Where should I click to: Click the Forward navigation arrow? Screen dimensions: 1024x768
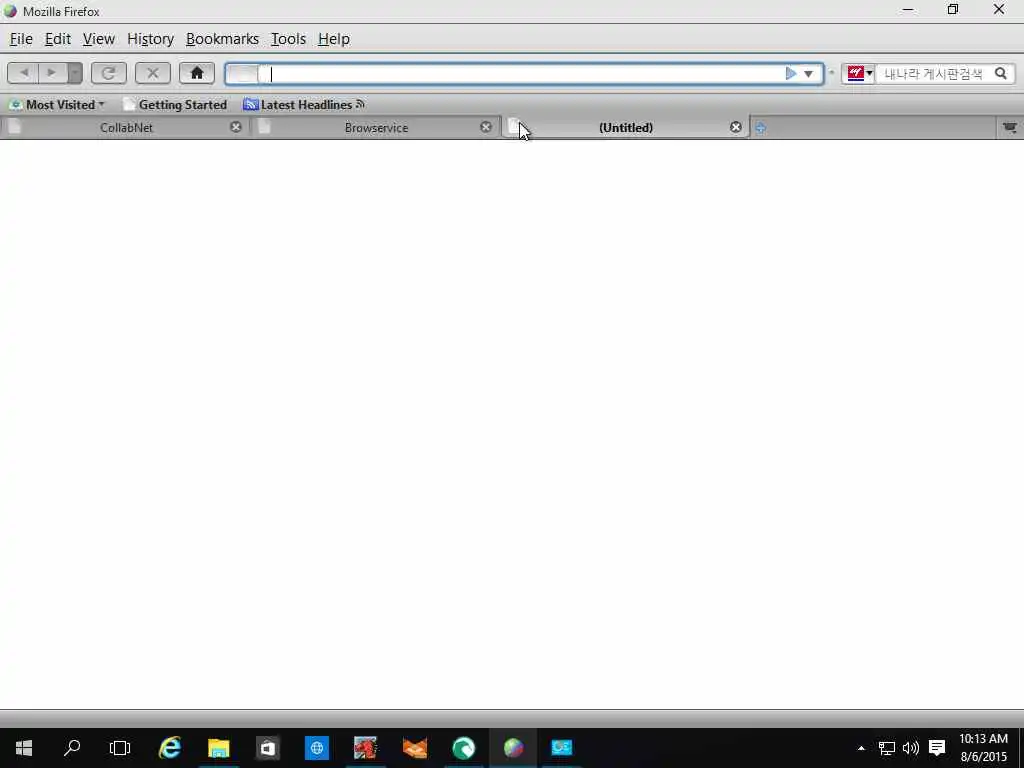point(52,73)
